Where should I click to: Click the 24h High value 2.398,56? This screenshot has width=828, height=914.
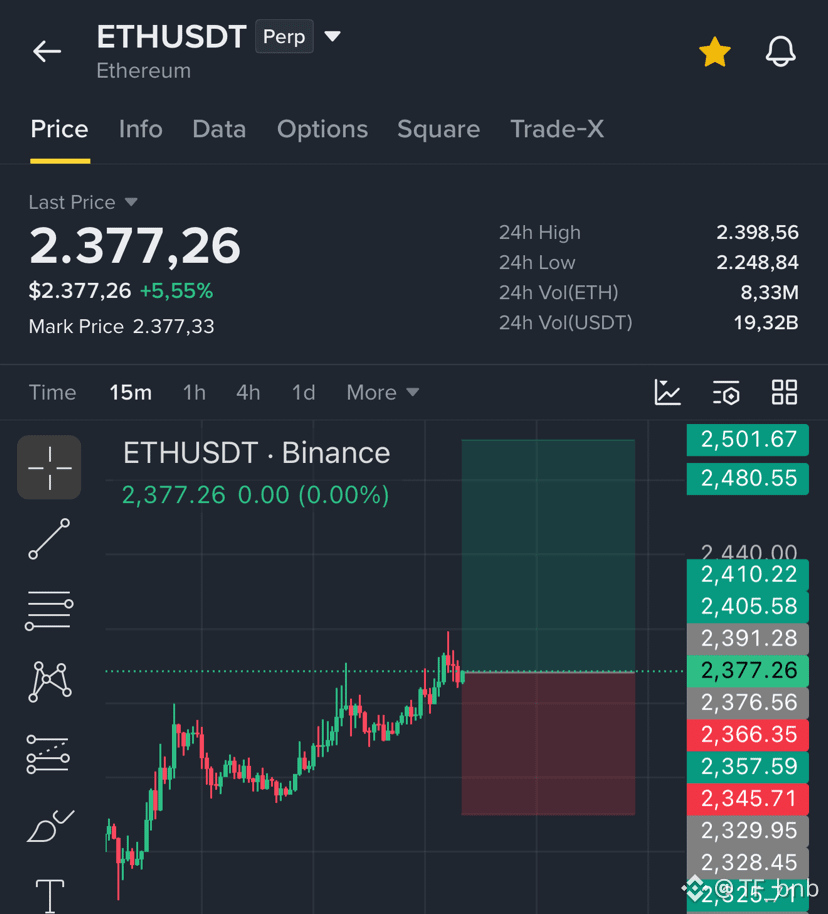tap(757, 233)
